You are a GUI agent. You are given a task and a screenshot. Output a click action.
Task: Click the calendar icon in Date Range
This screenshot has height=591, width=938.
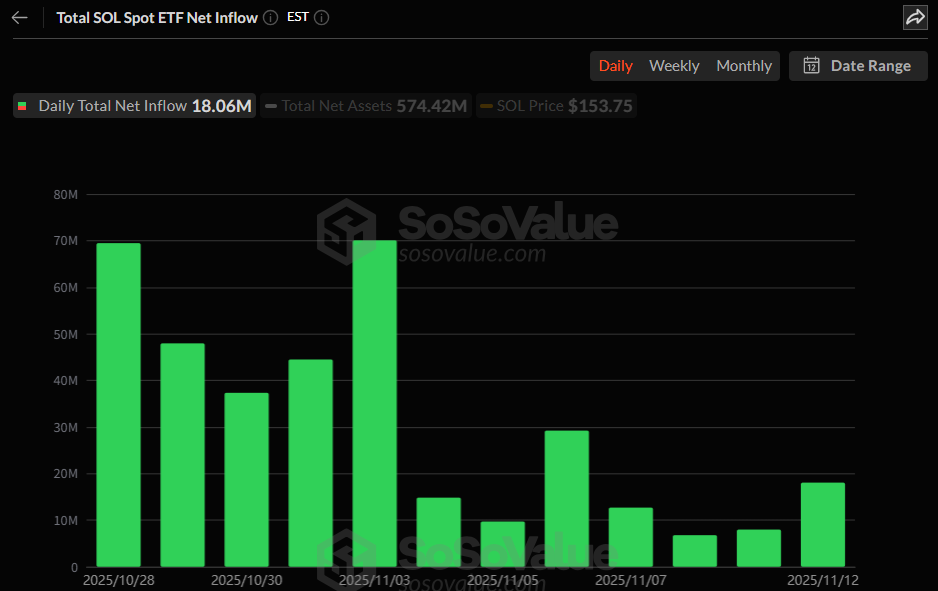tap(812, 66)
